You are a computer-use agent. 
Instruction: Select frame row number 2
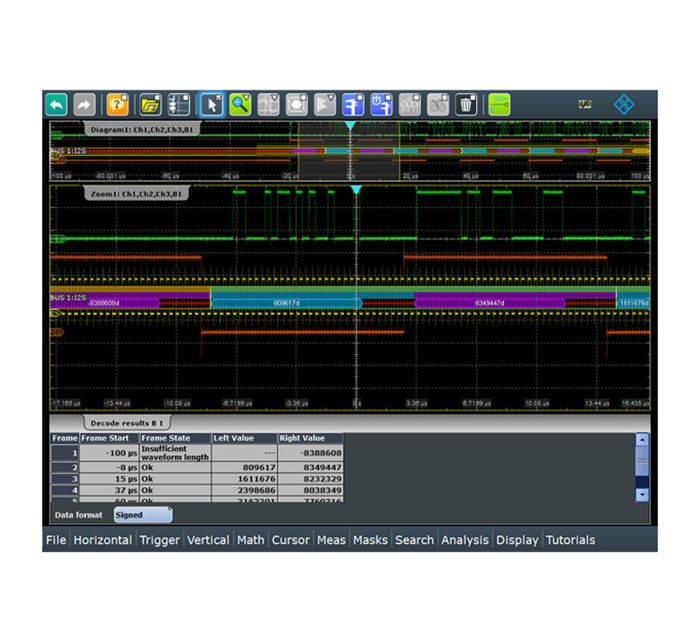coord(65,467)
